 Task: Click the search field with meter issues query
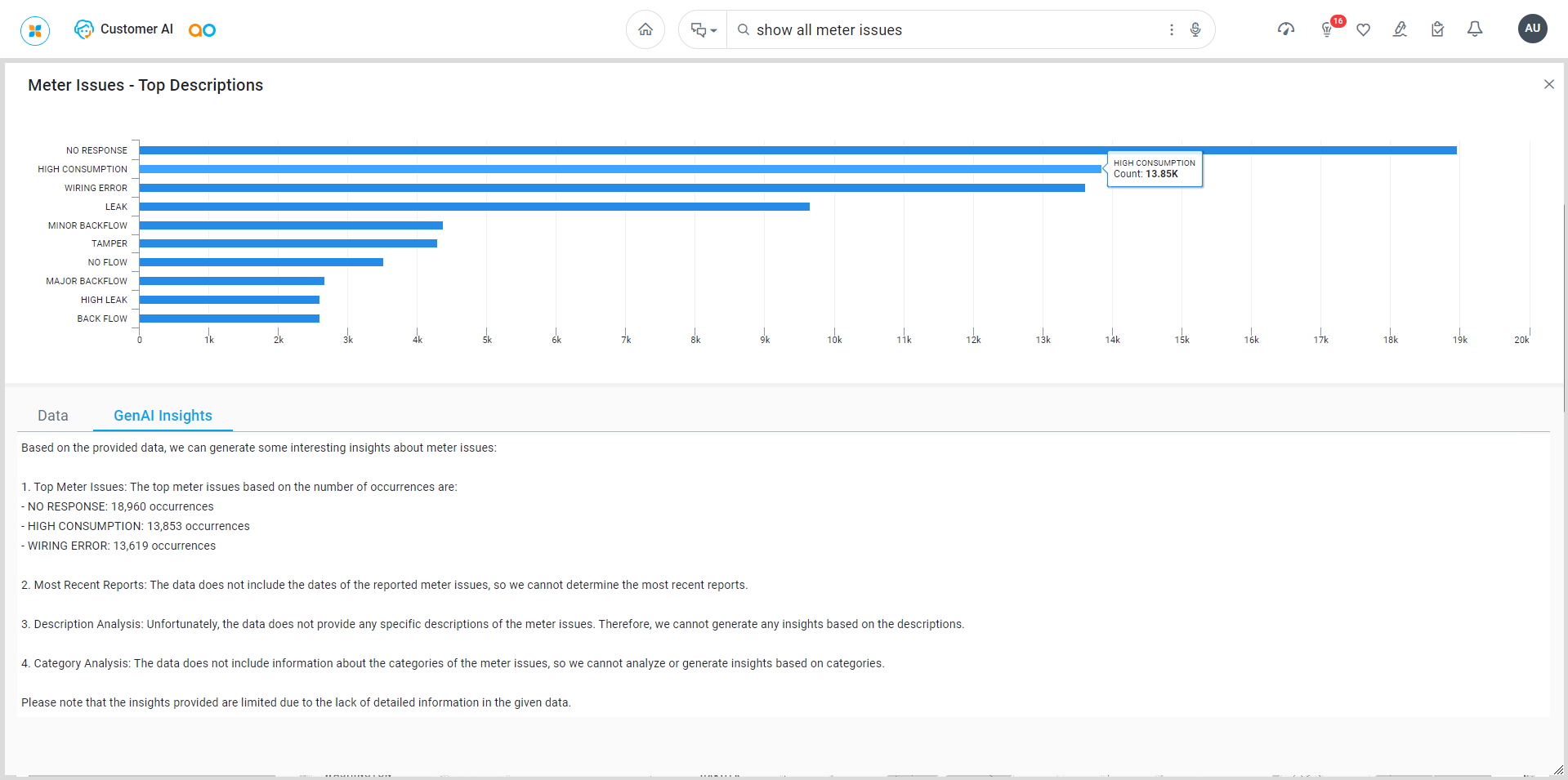pos(948,30)
